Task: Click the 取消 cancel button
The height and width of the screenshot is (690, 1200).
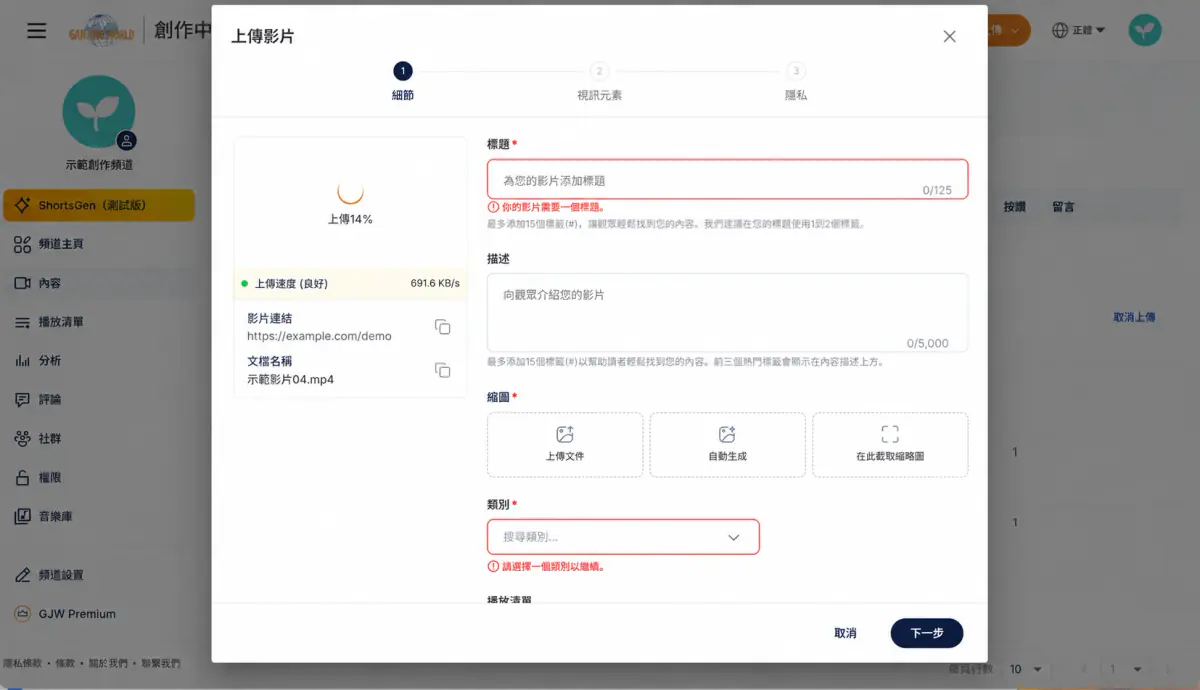Action: tap(845, 633)
